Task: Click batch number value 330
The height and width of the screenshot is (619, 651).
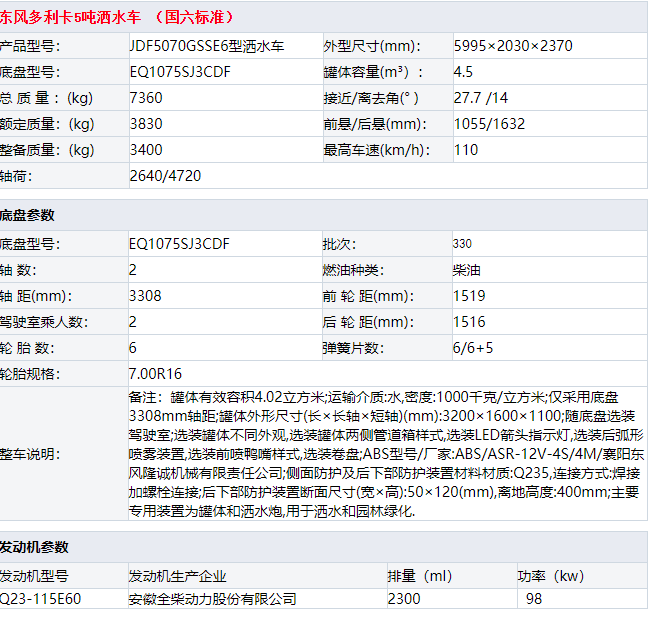Action: pos(462,244)
